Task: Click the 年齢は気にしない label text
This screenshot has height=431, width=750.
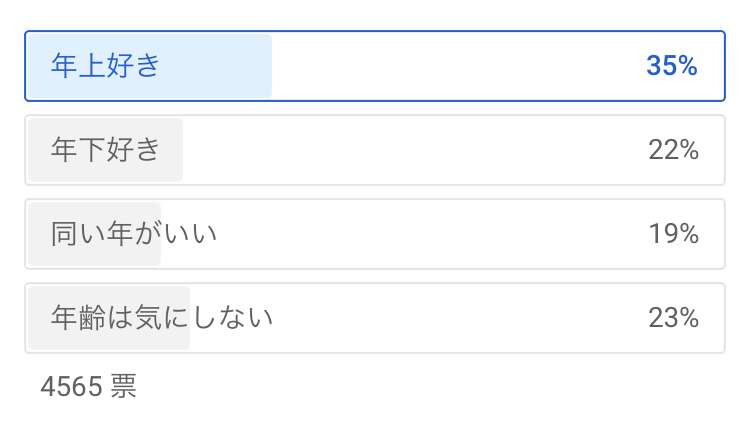Action: point(162,318)
